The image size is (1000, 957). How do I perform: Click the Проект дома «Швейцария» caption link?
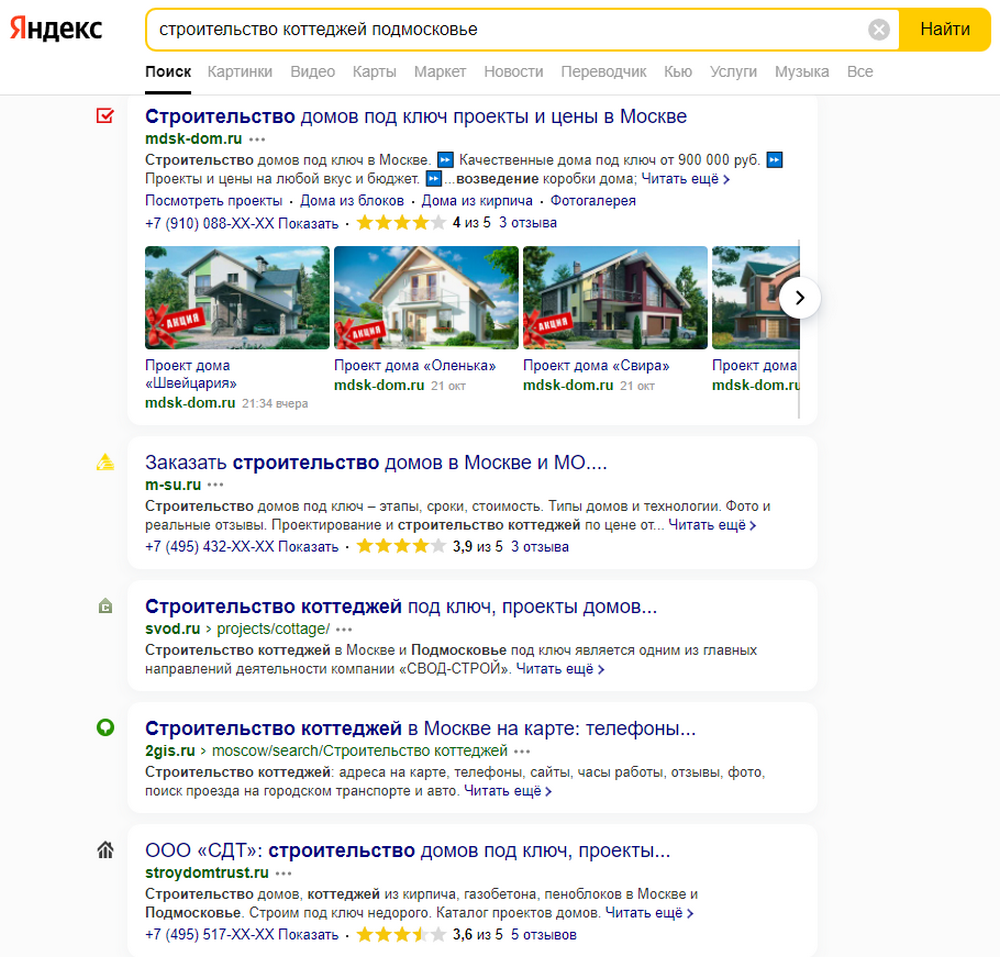(191, 374)
